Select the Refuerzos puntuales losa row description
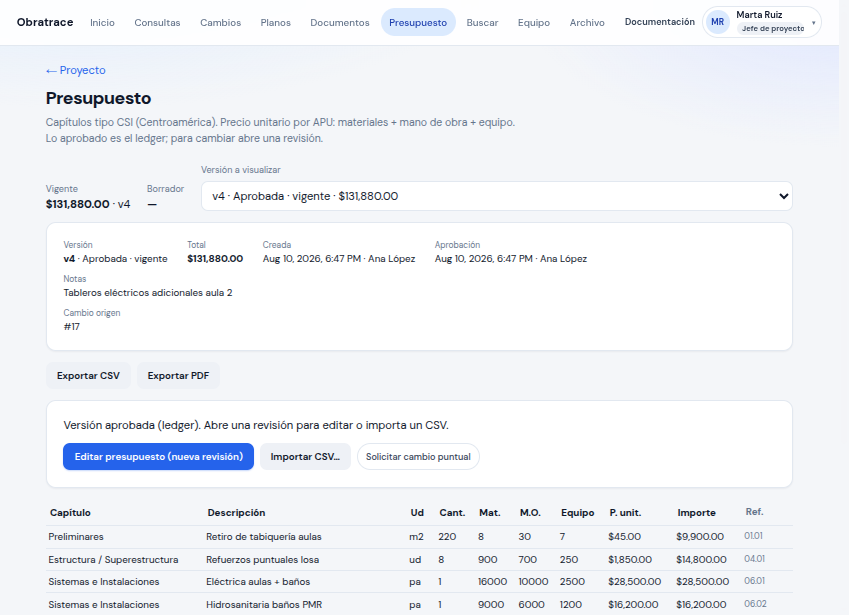 263,560
